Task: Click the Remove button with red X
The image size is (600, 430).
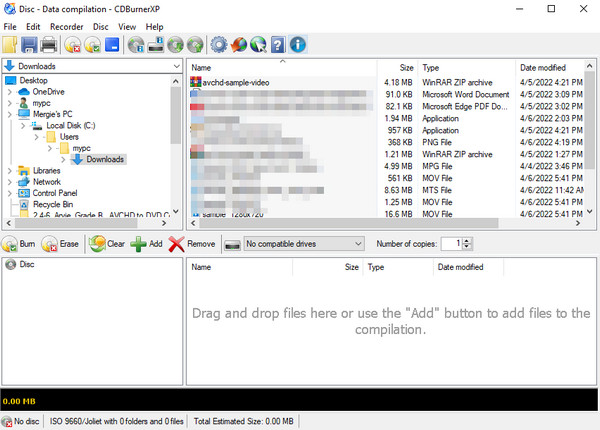Action: [x=192, y=244]
